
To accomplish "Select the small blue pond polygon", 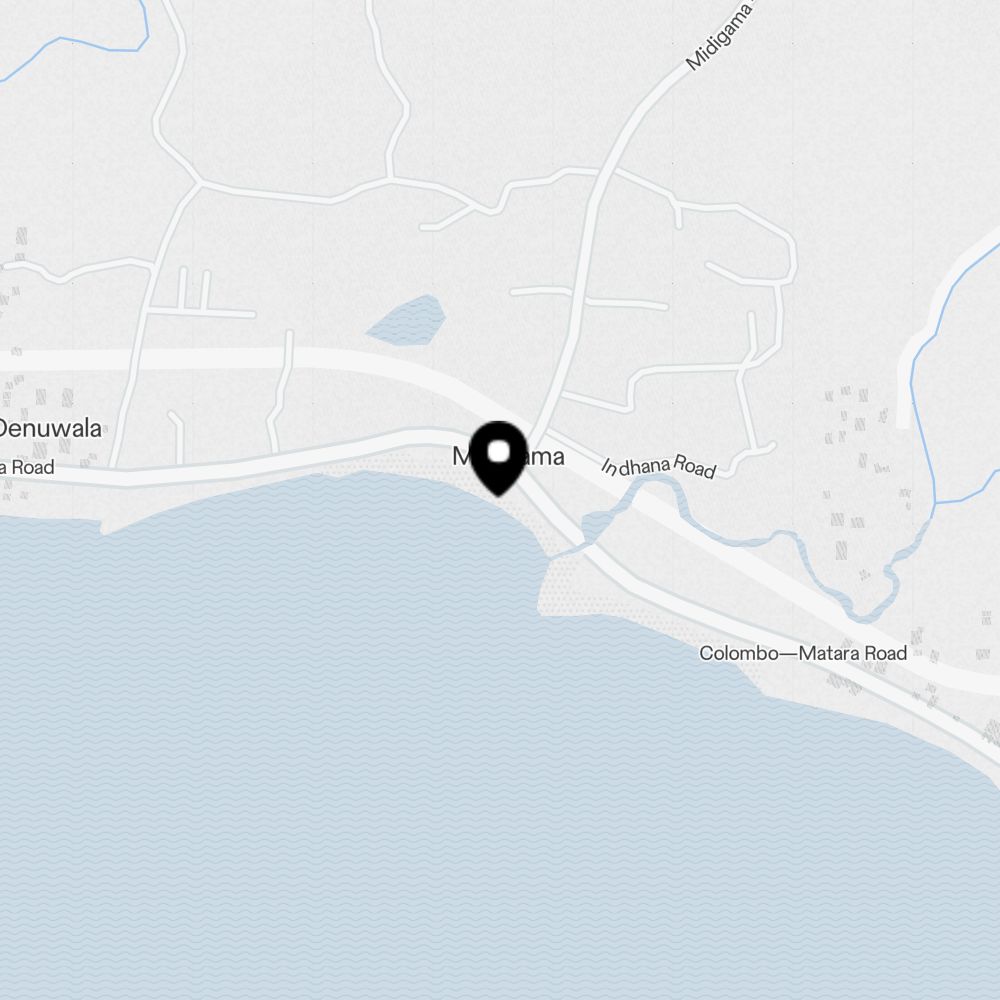I will (x=406, y=320).
